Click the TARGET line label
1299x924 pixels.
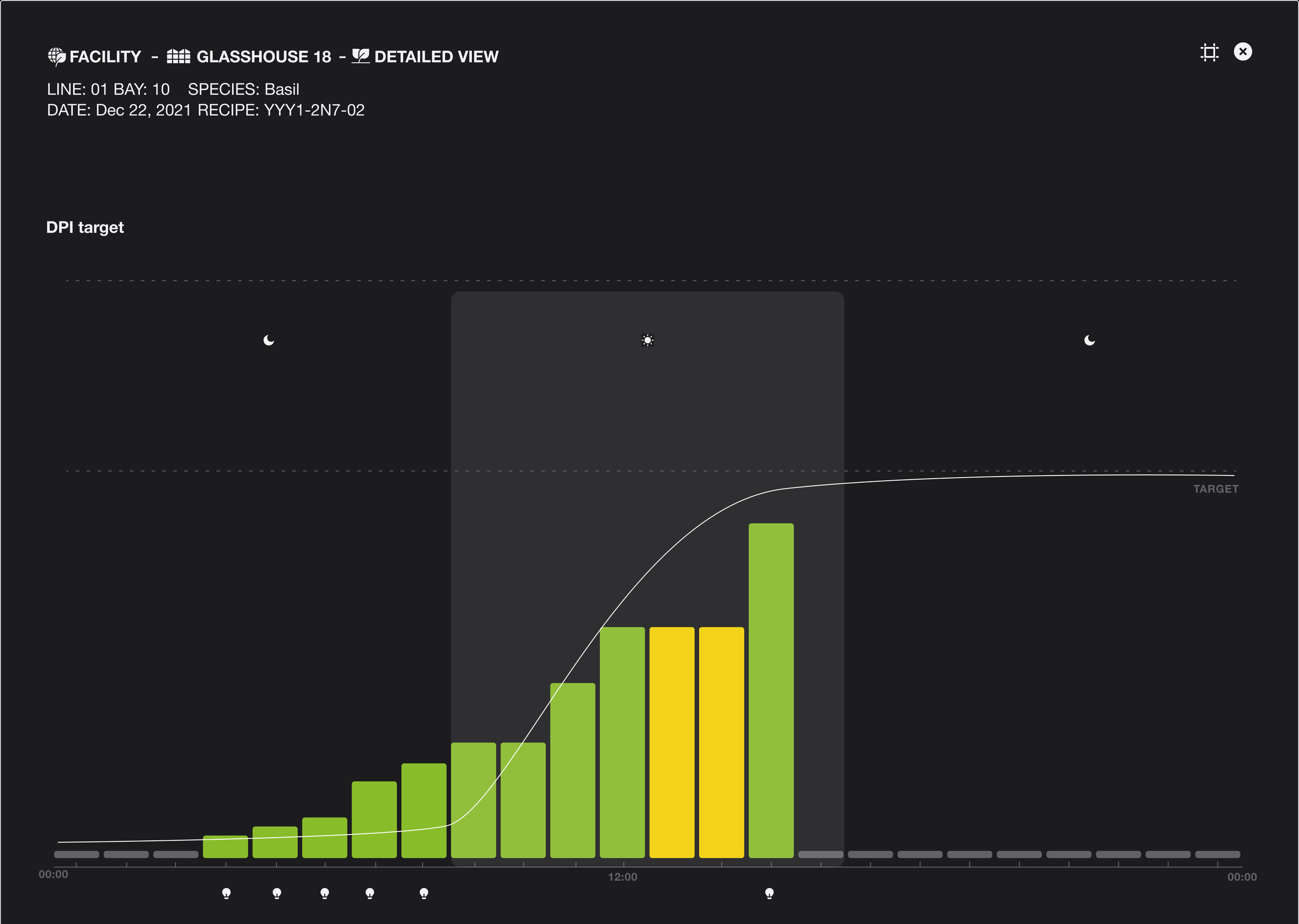click(x=1215, y=489)
